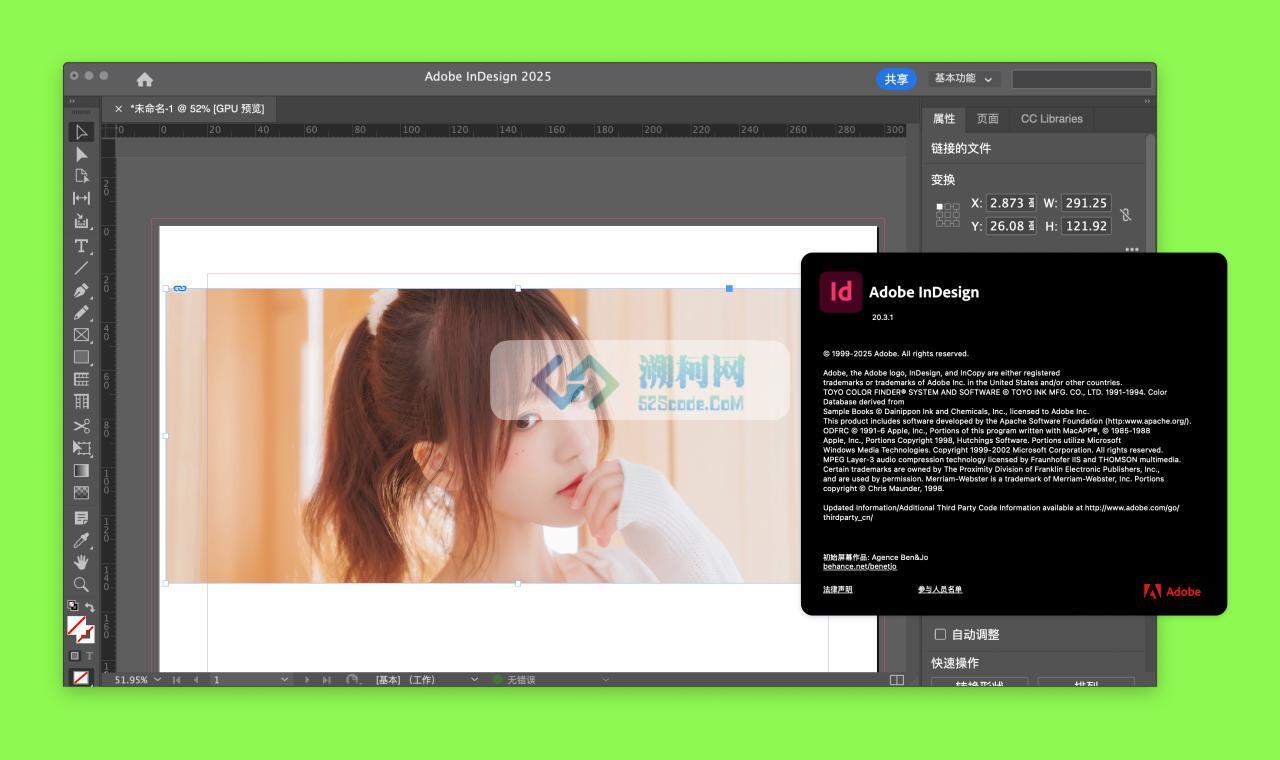Toggle constrain proportions chain icon
The image size is (1280, 760).
pyautogui.click(x=1125, y=214)
